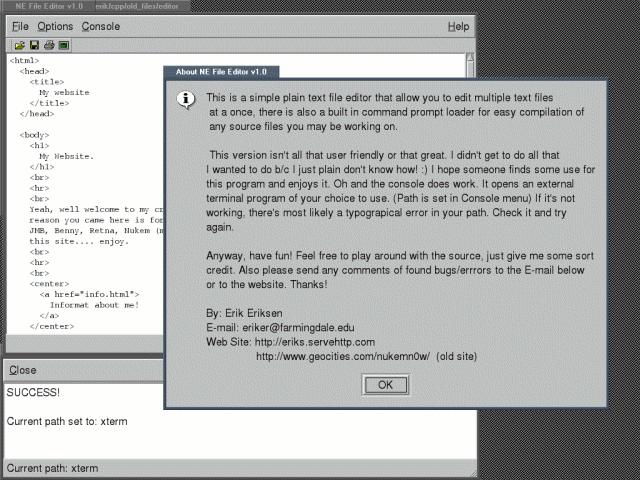
Task: Open the Console menu
Action: pyautogui.click(x=100, y=26)
